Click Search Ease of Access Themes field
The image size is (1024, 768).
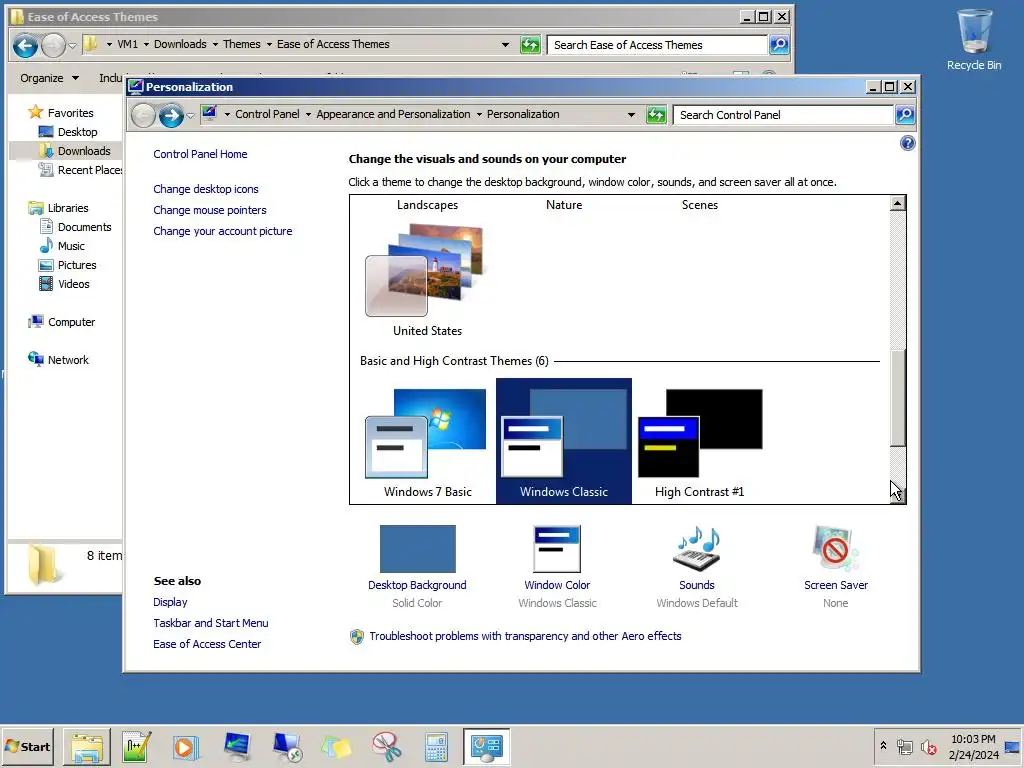pos(657,44)
